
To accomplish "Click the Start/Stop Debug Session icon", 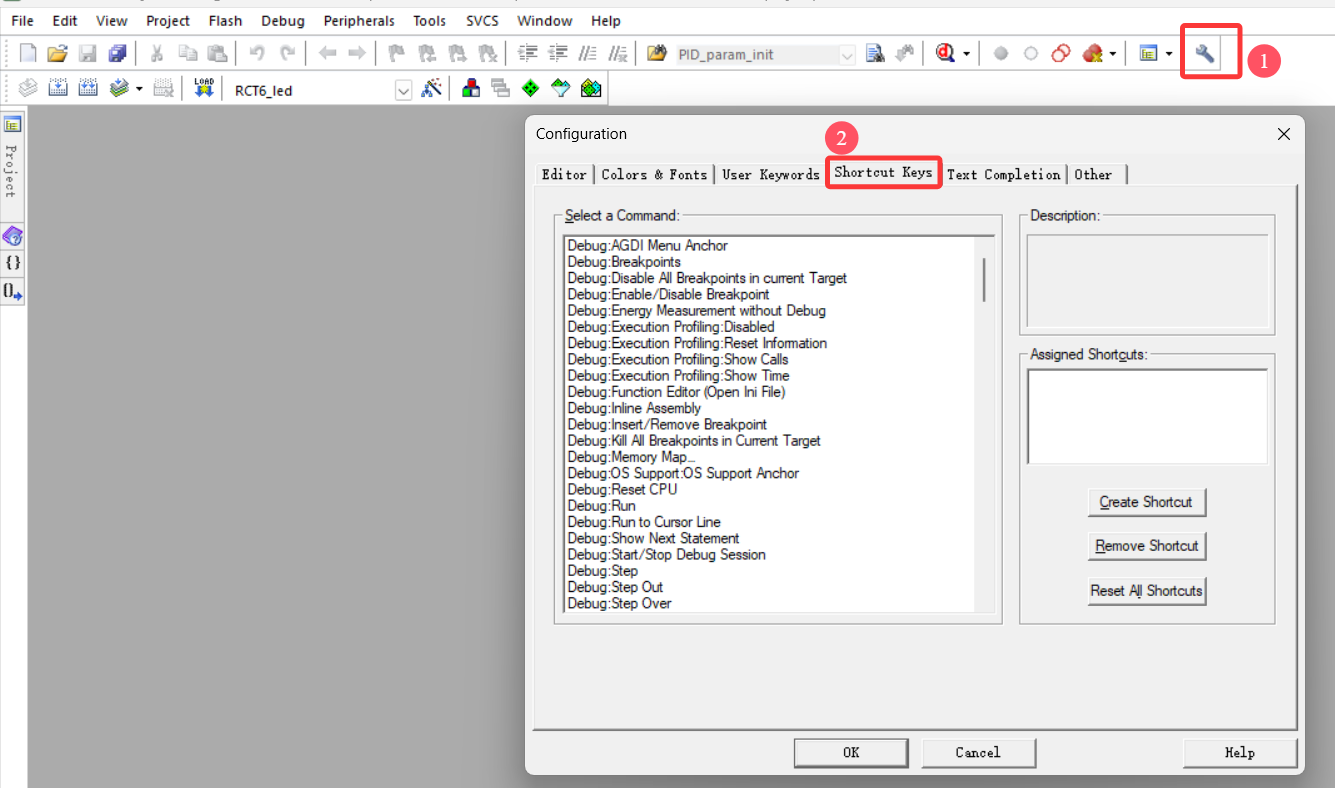I will click(945, 54).
